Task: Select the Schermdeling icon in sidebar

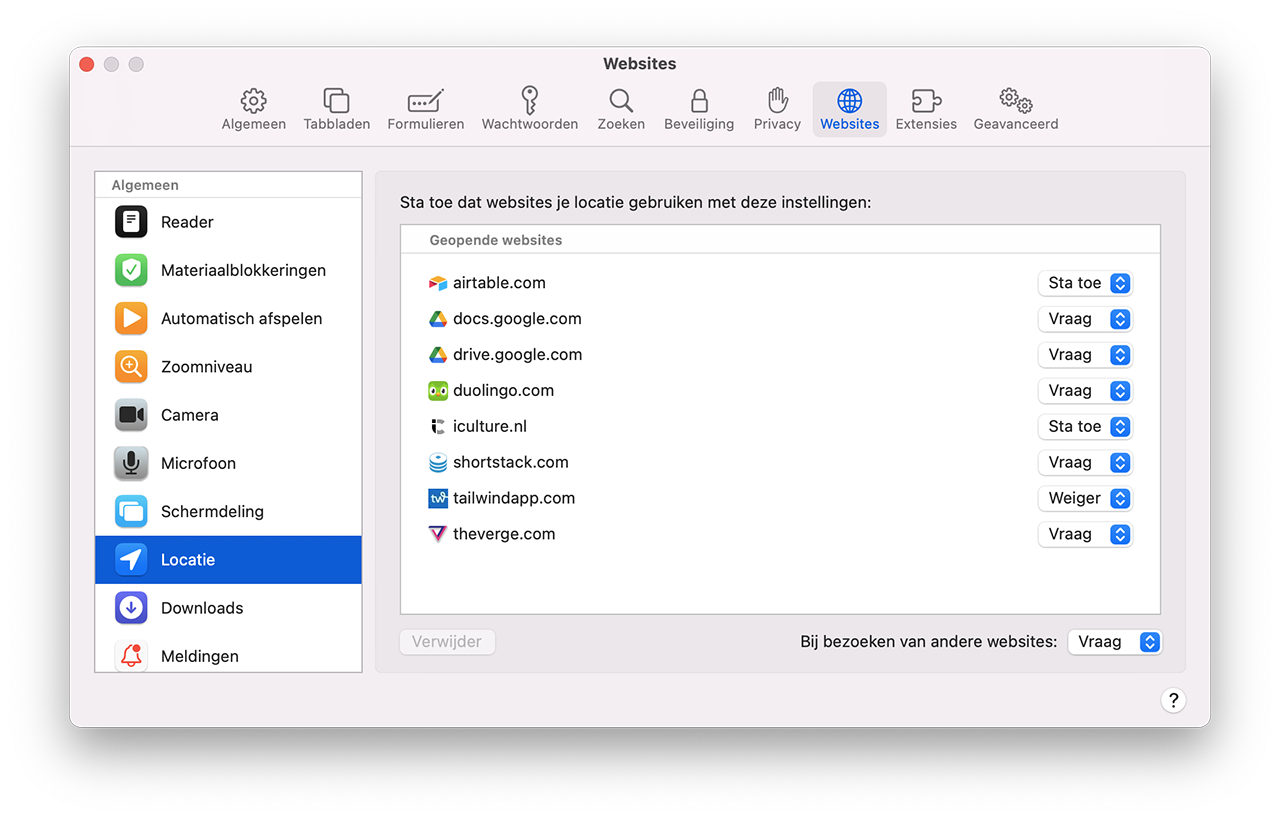Action: [131, 511]
